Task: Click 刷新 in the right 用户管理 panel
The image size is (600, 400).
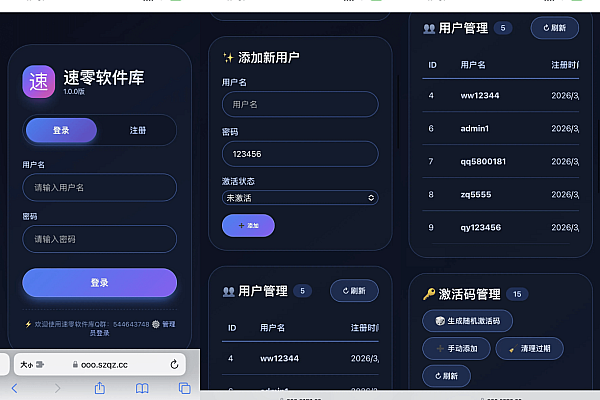Action: 554,28
